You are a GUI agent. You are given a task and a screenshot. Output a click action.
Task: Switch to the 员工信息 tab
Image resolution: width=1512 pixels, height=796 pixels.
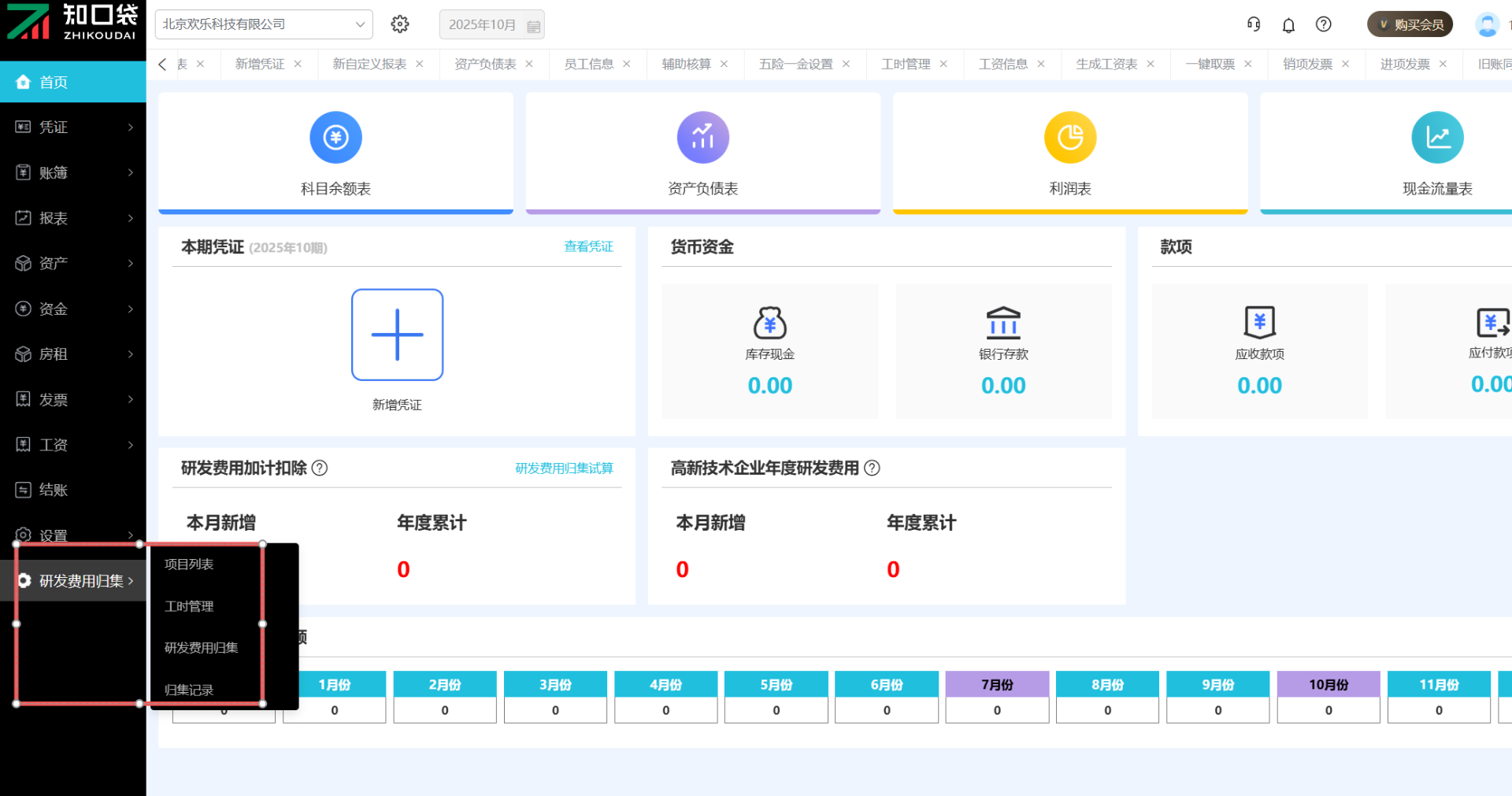(588, 65)
